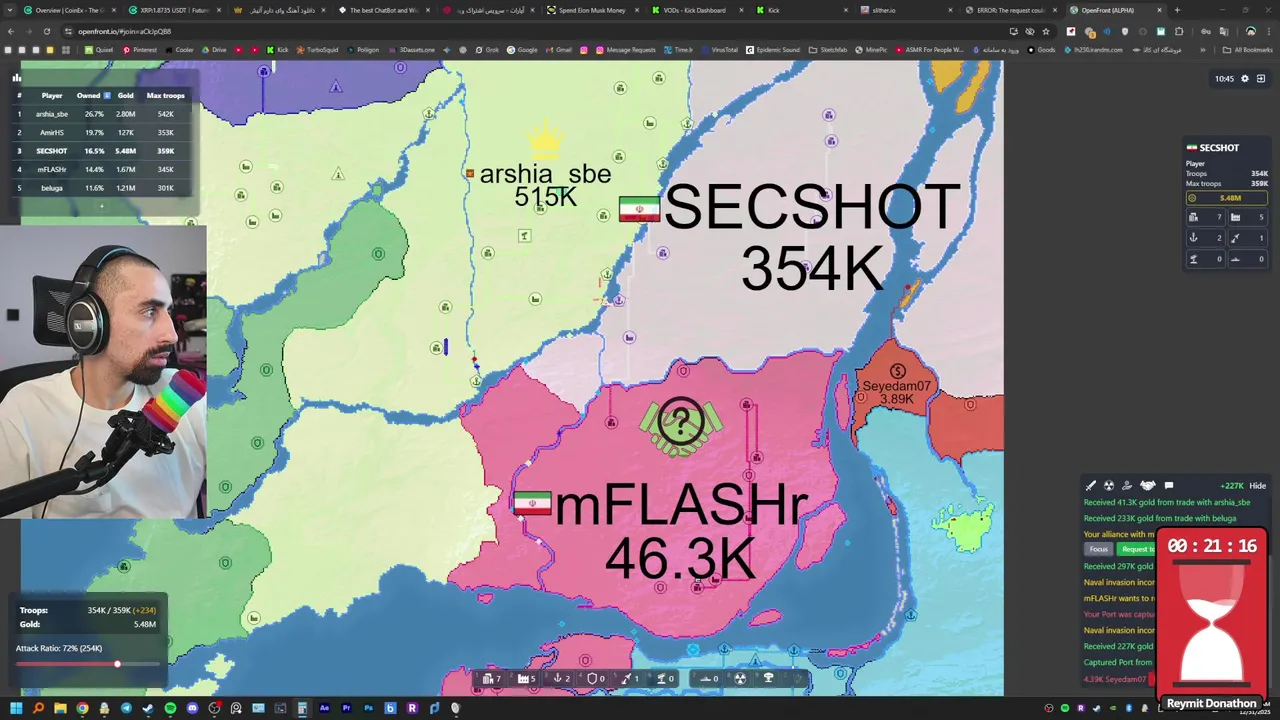This screenshot has height=720, width=1280.
Task: Open Adobe After Effects from taskbar
Action: point(324,708)
